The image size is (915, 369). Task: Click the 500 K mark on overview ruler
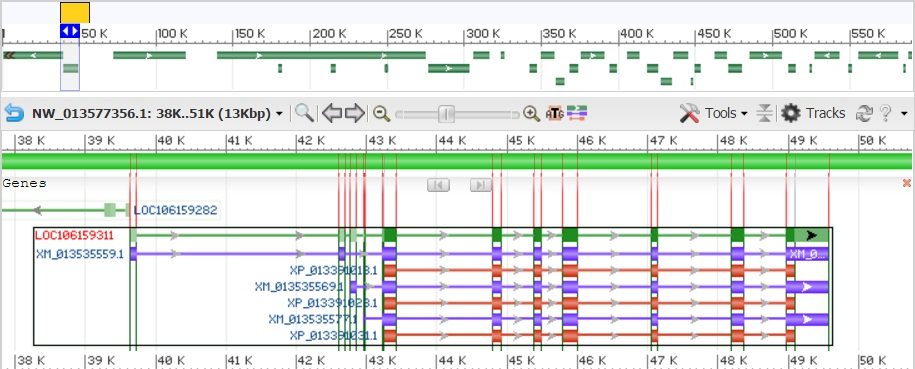pyautogui.click(x=790, y=34)
